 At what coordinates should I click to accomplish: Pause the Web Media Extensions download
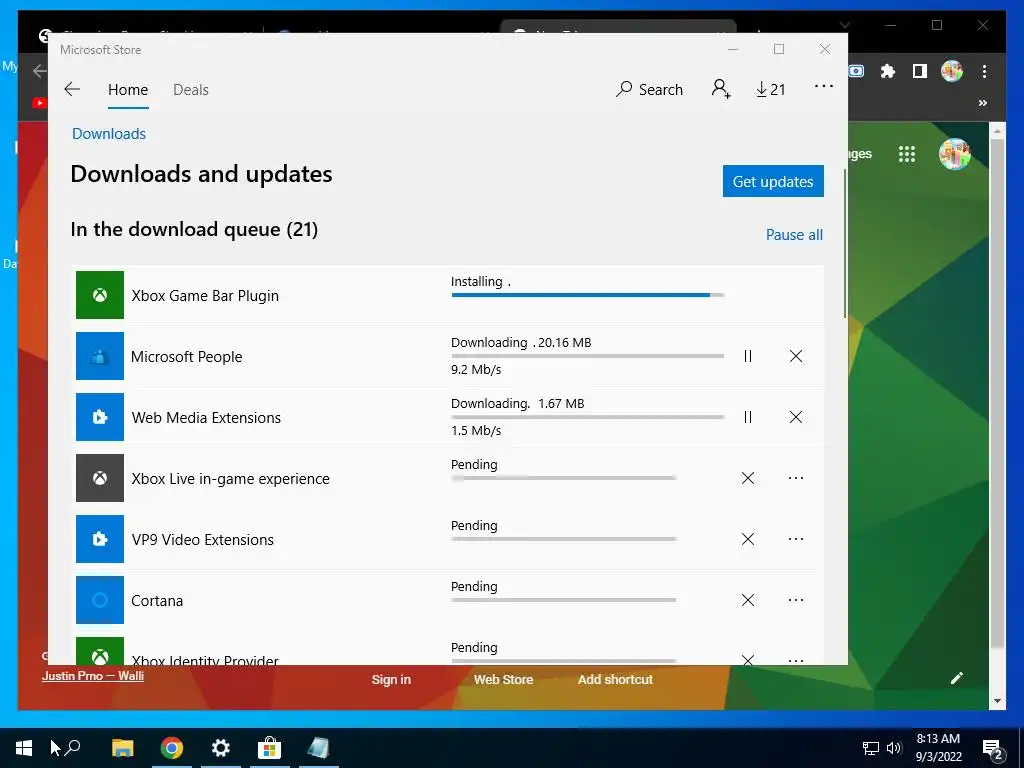pyautogui.click(x=748, y=417)
